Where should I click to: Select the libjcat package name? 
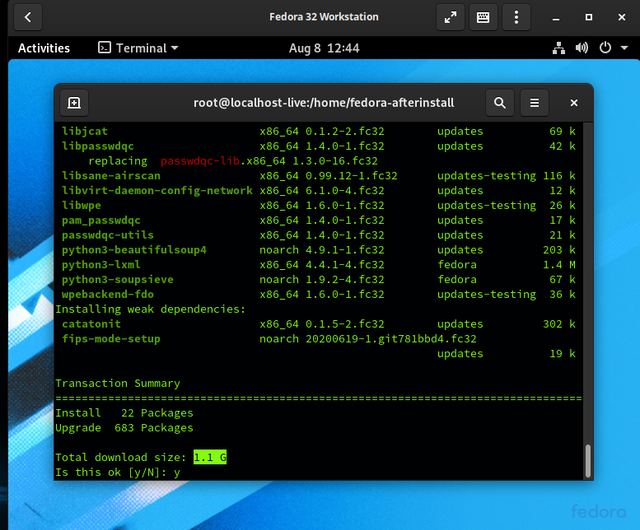(x=85, y=131)
